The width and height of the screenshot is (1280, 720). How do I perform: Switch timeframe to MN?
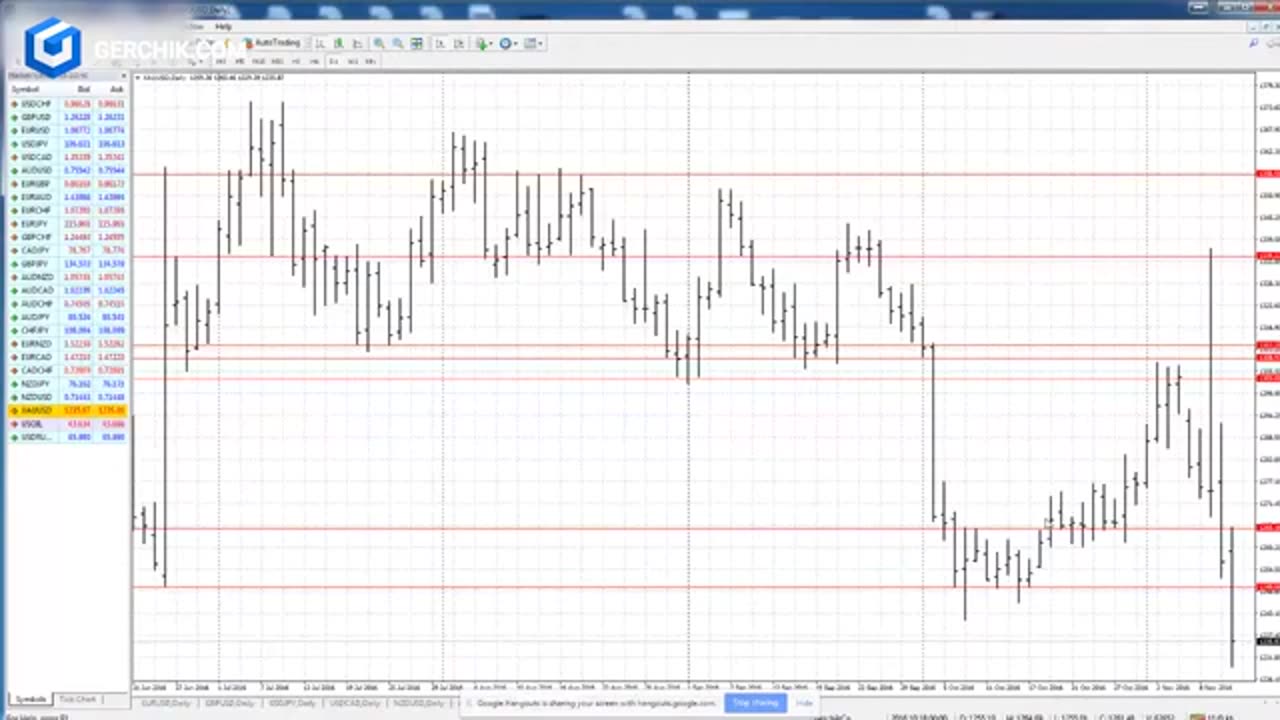pos(370,61)
